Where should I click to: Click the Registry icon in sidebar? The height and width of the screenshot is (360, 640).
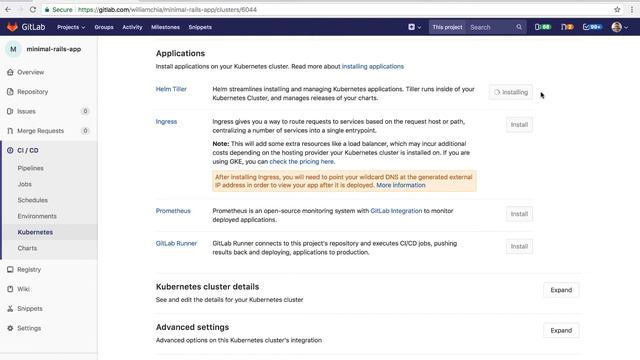(x=10, y=269)
